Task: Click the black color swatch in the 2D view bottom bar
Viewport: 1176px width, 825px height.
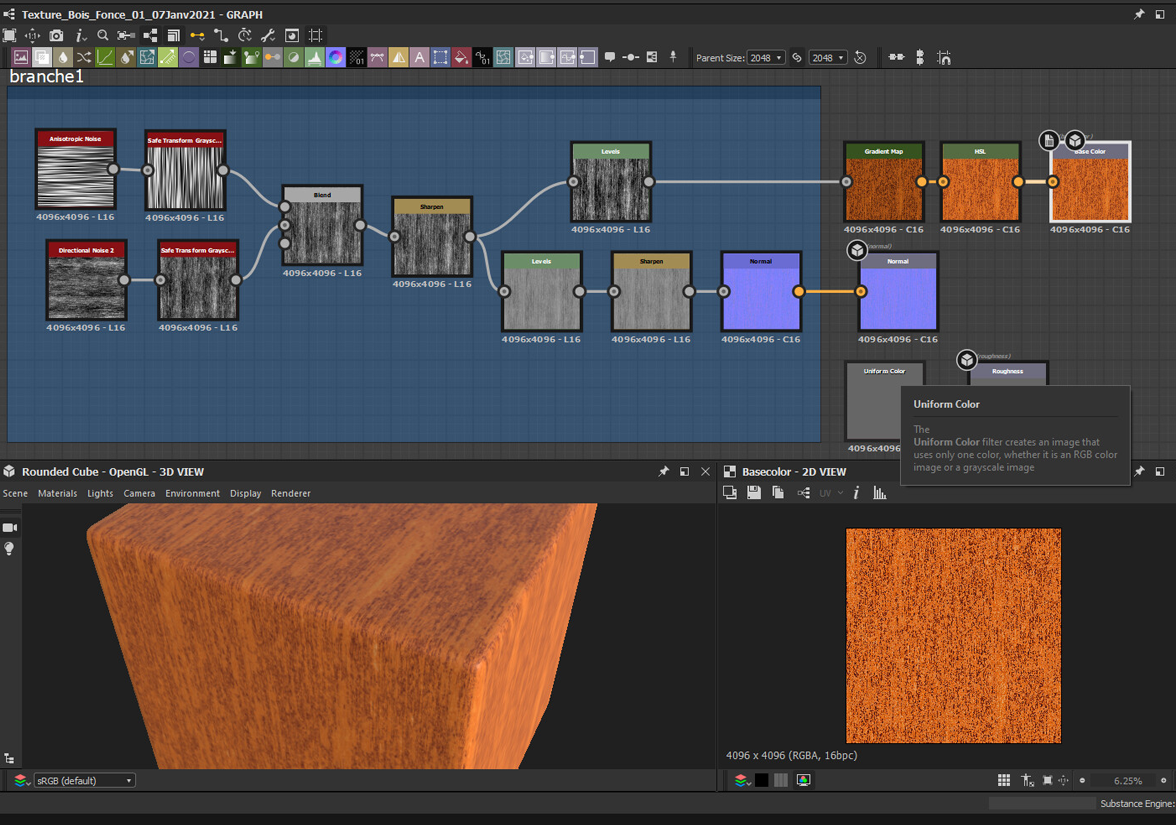Action: coord(762,780)
